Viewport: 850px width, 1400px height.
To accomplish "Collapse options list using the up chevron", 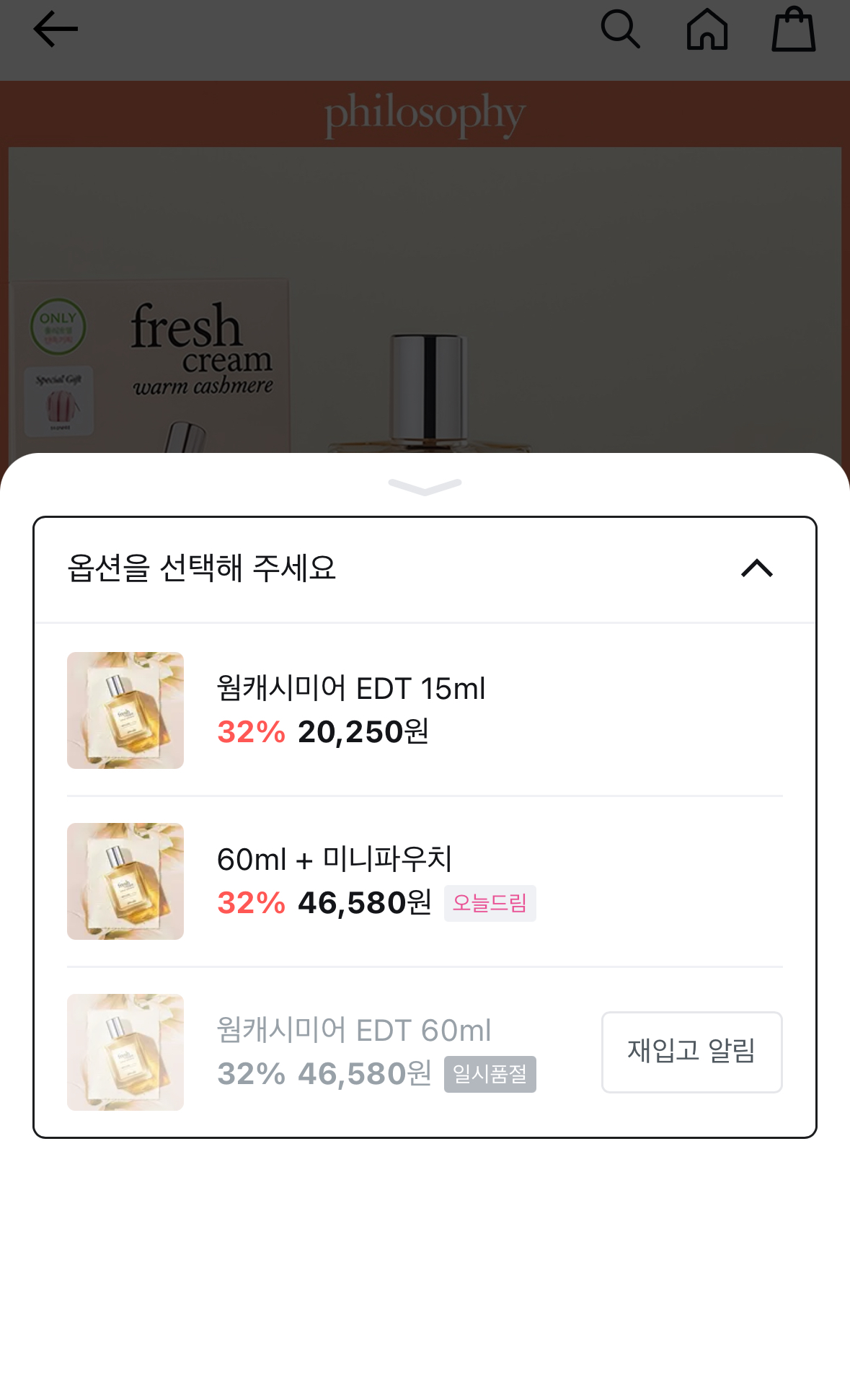I will [757, 568].
